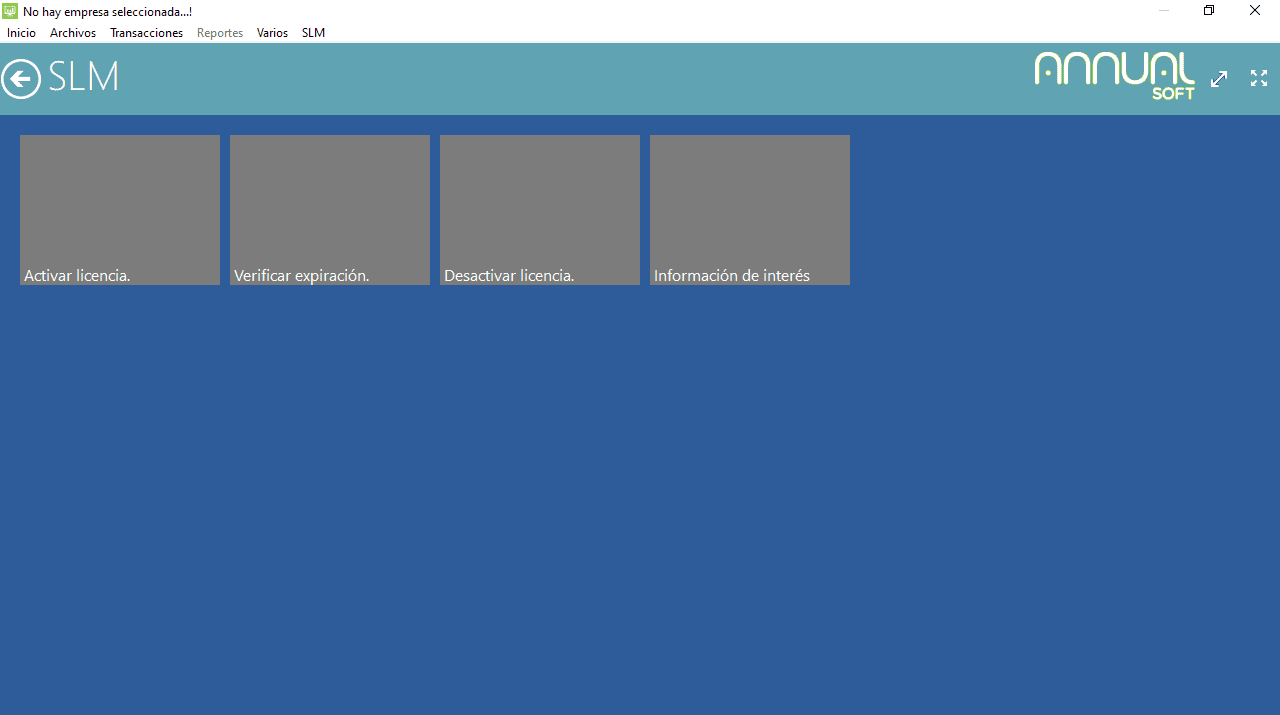Screen dimensions: 1280x715
Task: Select the Activar licencia tile
Action: [x=120, y=210]
